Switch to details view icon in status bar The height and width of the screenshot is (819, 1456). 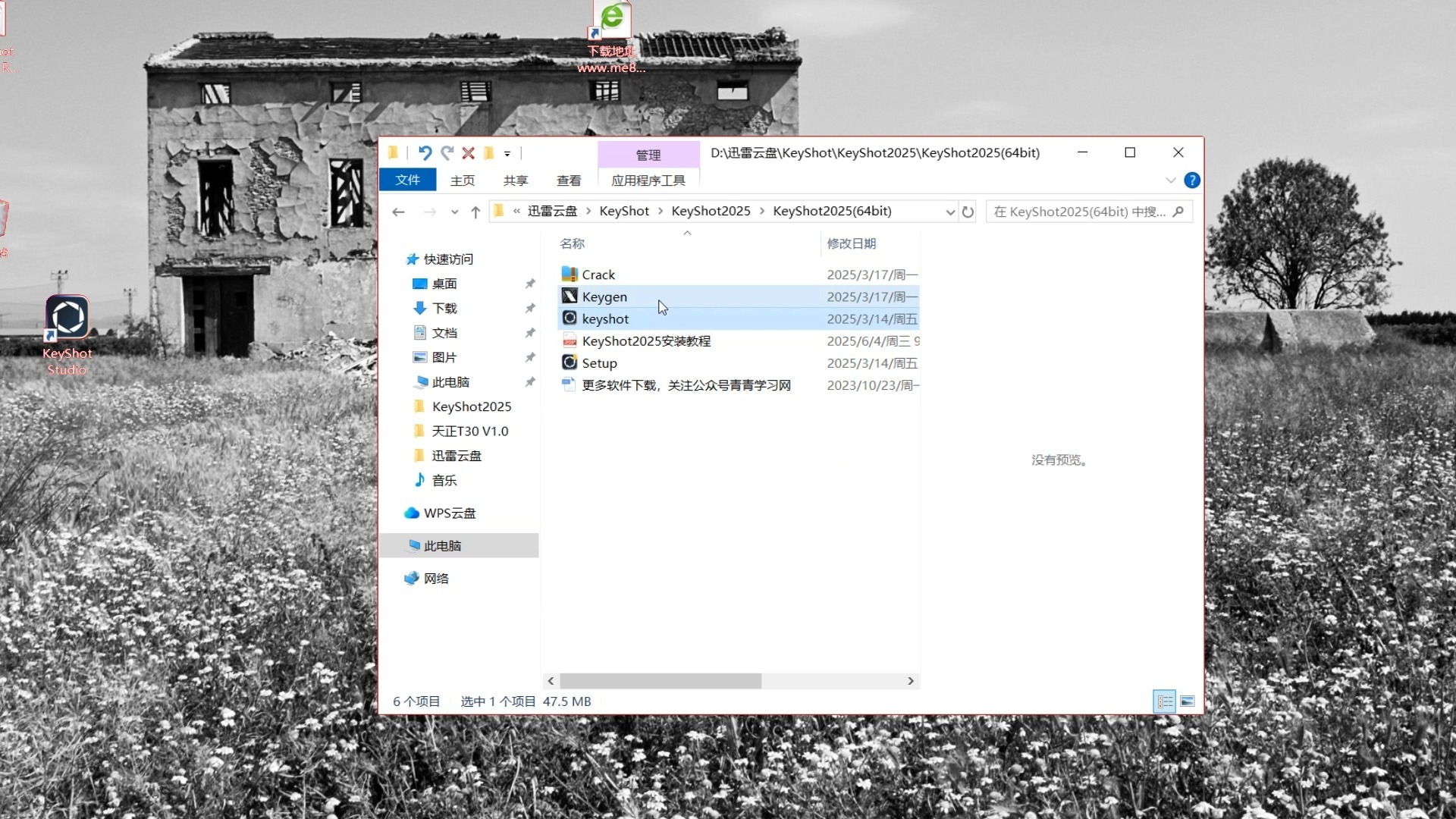click(x=1165, y=701)
